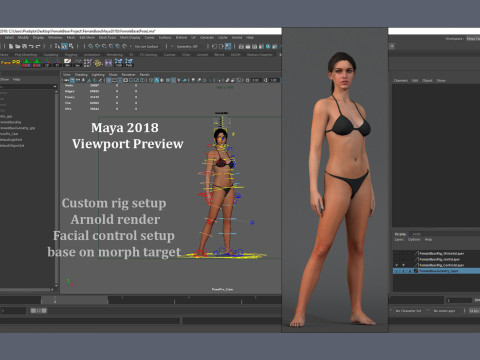Click the Open Scene folder icon

[17, 46]
